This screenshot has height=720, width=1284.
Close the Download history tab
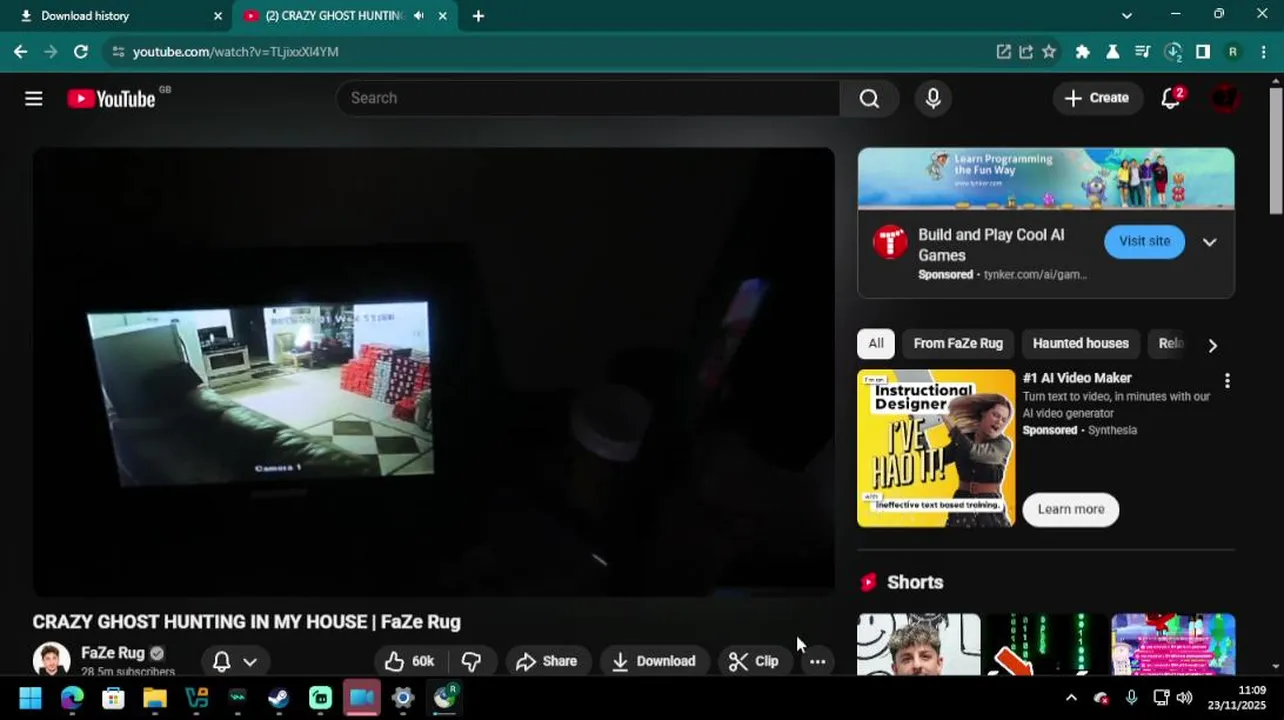(x=218, y=16)
